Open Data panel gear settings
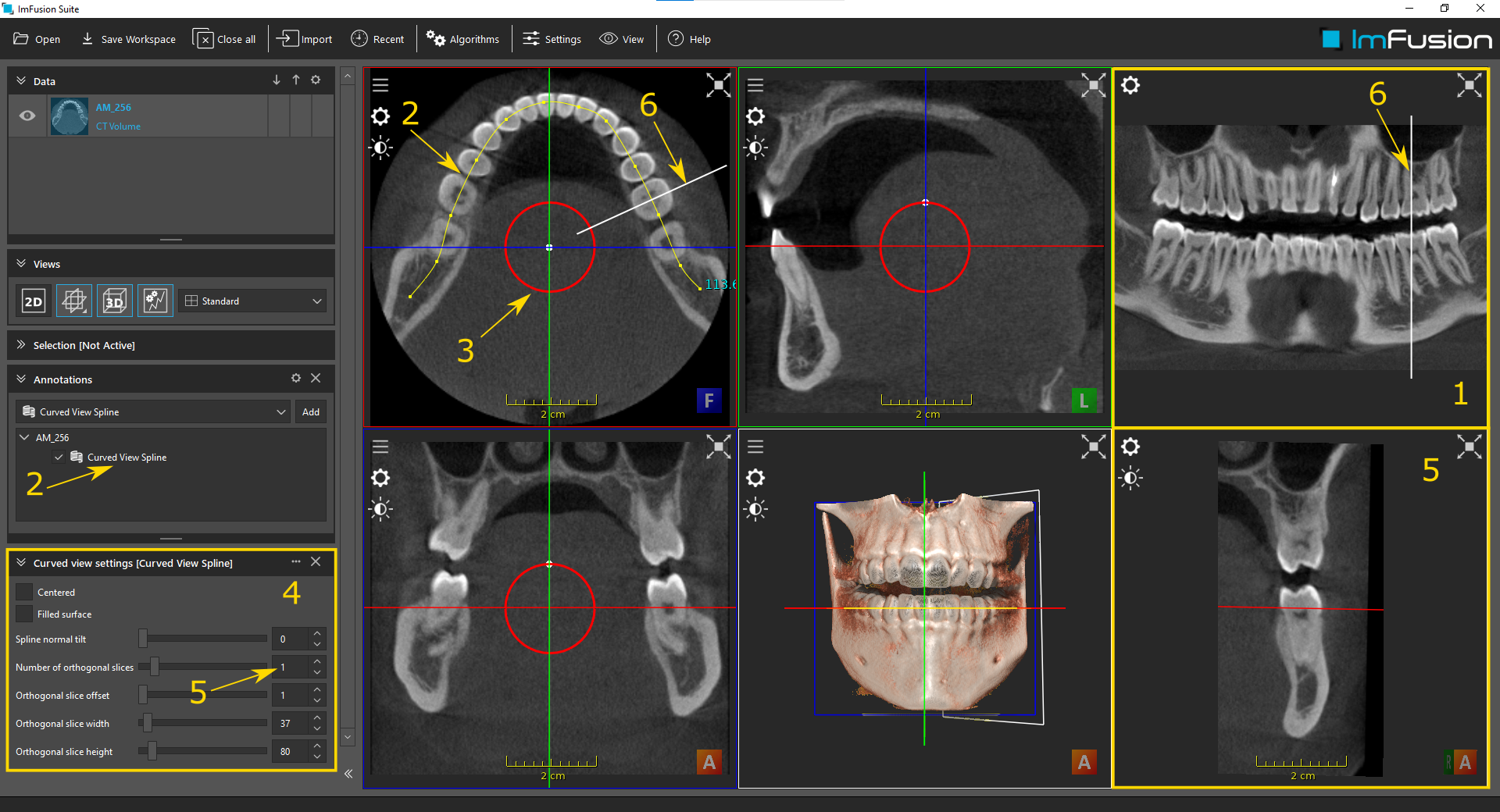The height and width of the screenshot is (812, 1500). coord(316,80)
